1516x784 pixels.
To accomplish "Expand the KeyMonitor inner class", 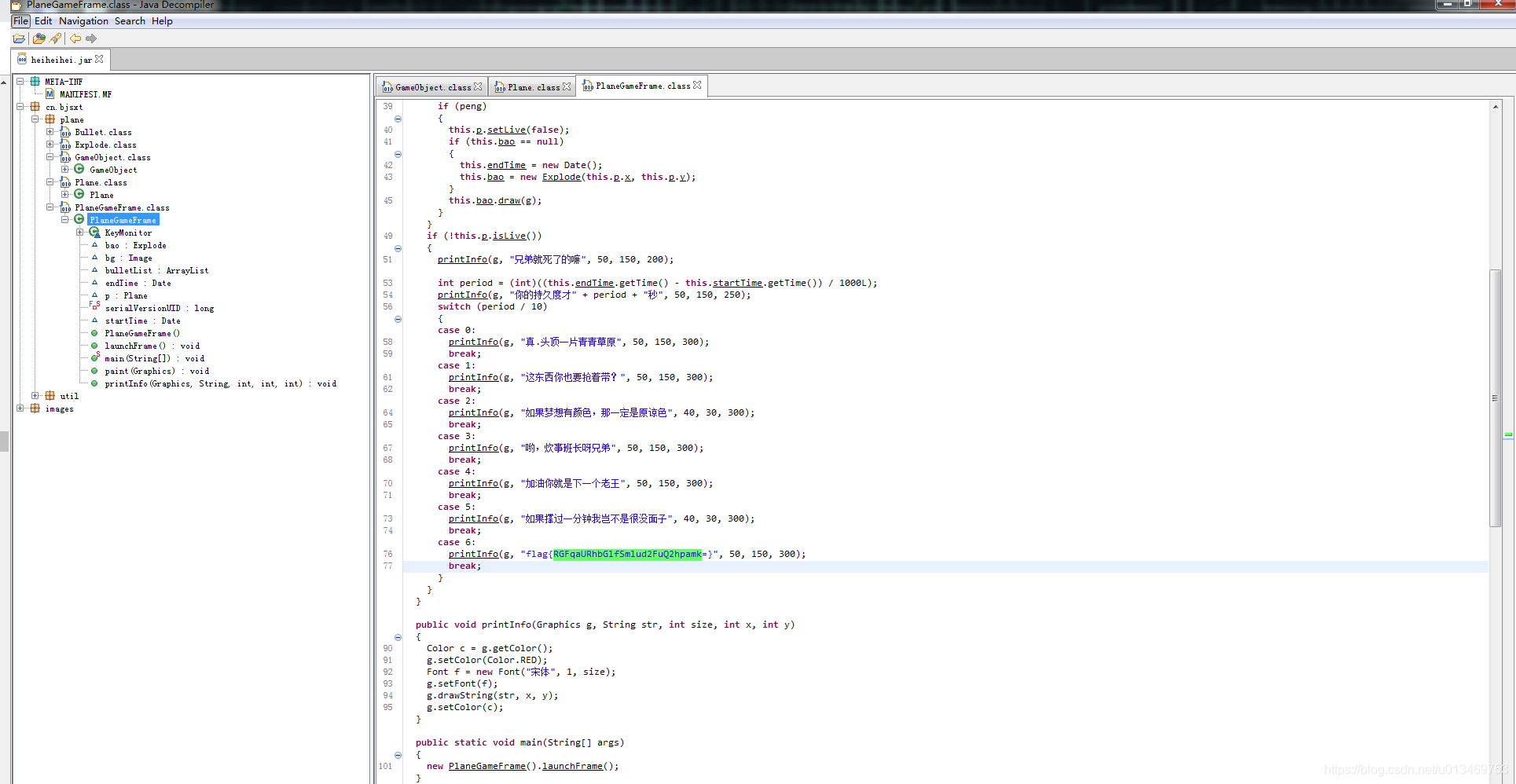I will pos(80,232).
